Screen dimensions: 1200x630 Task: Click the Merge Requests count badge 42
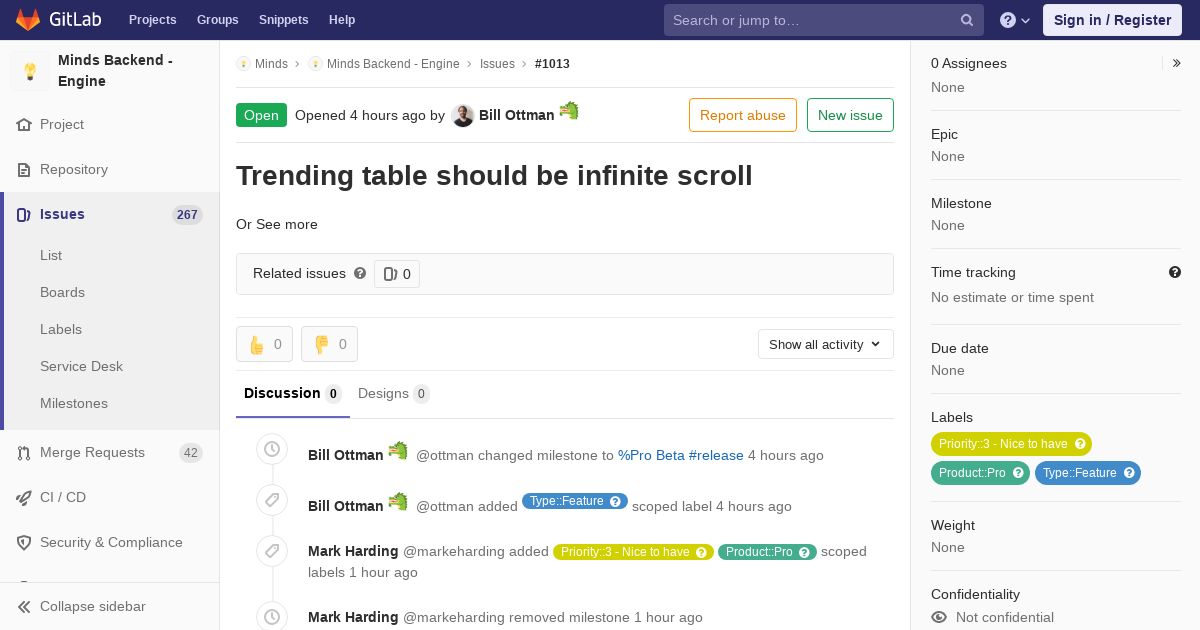191,453
